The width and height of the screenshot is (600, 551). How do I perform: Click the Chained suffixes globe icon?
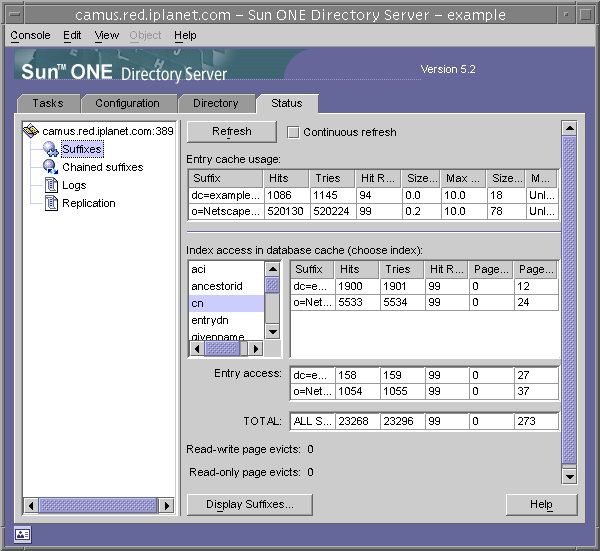click(50, 167)
